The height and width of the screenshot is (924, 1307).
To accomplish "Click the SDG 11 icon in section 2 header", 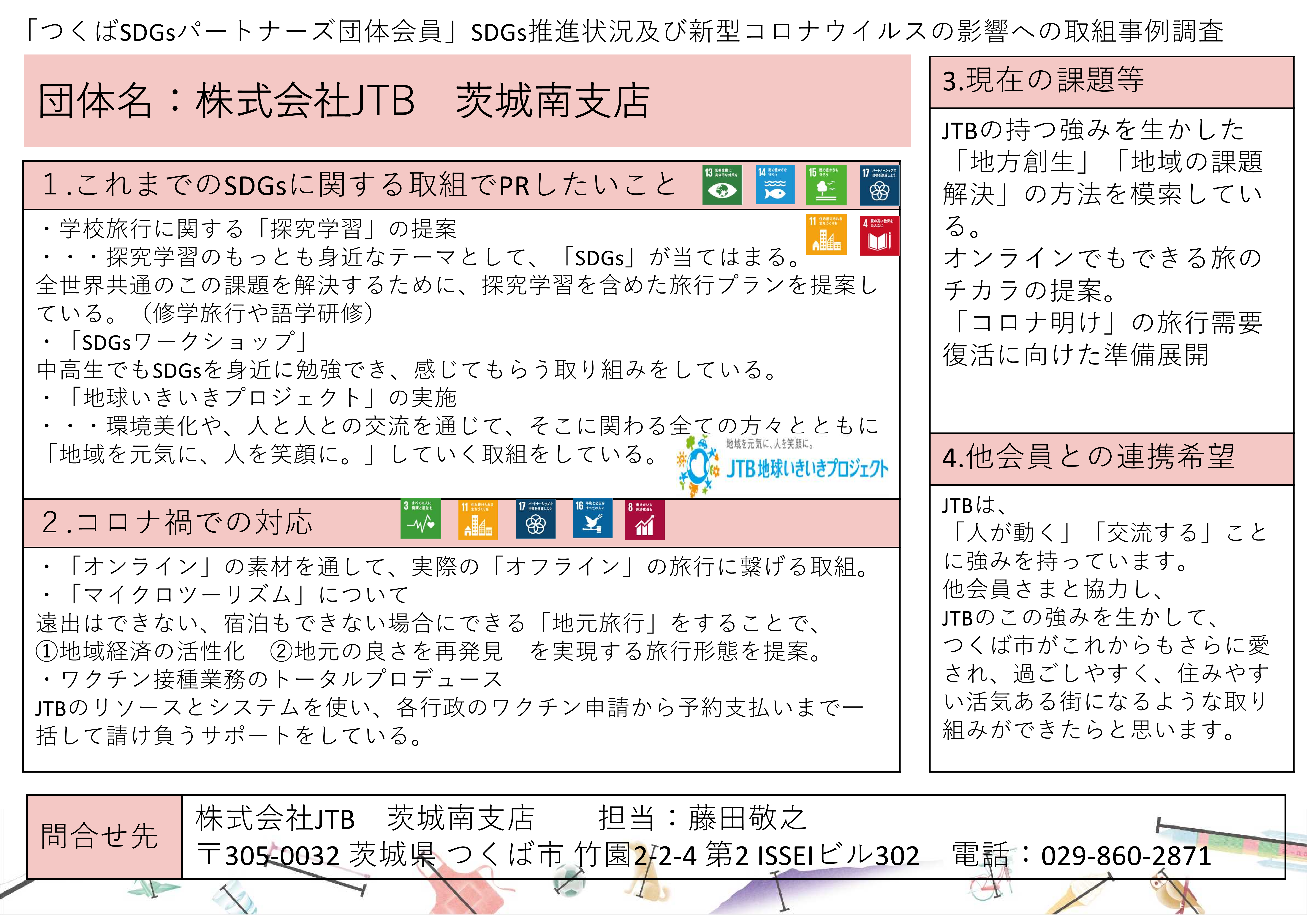I will (x=478, y=519).
